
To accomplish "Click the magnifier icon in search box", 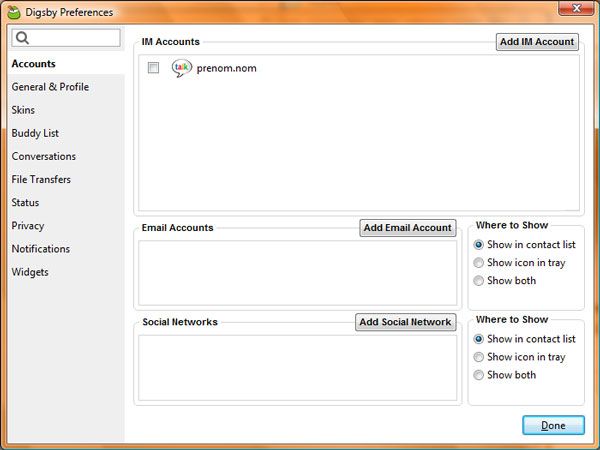I will [23, 38].
